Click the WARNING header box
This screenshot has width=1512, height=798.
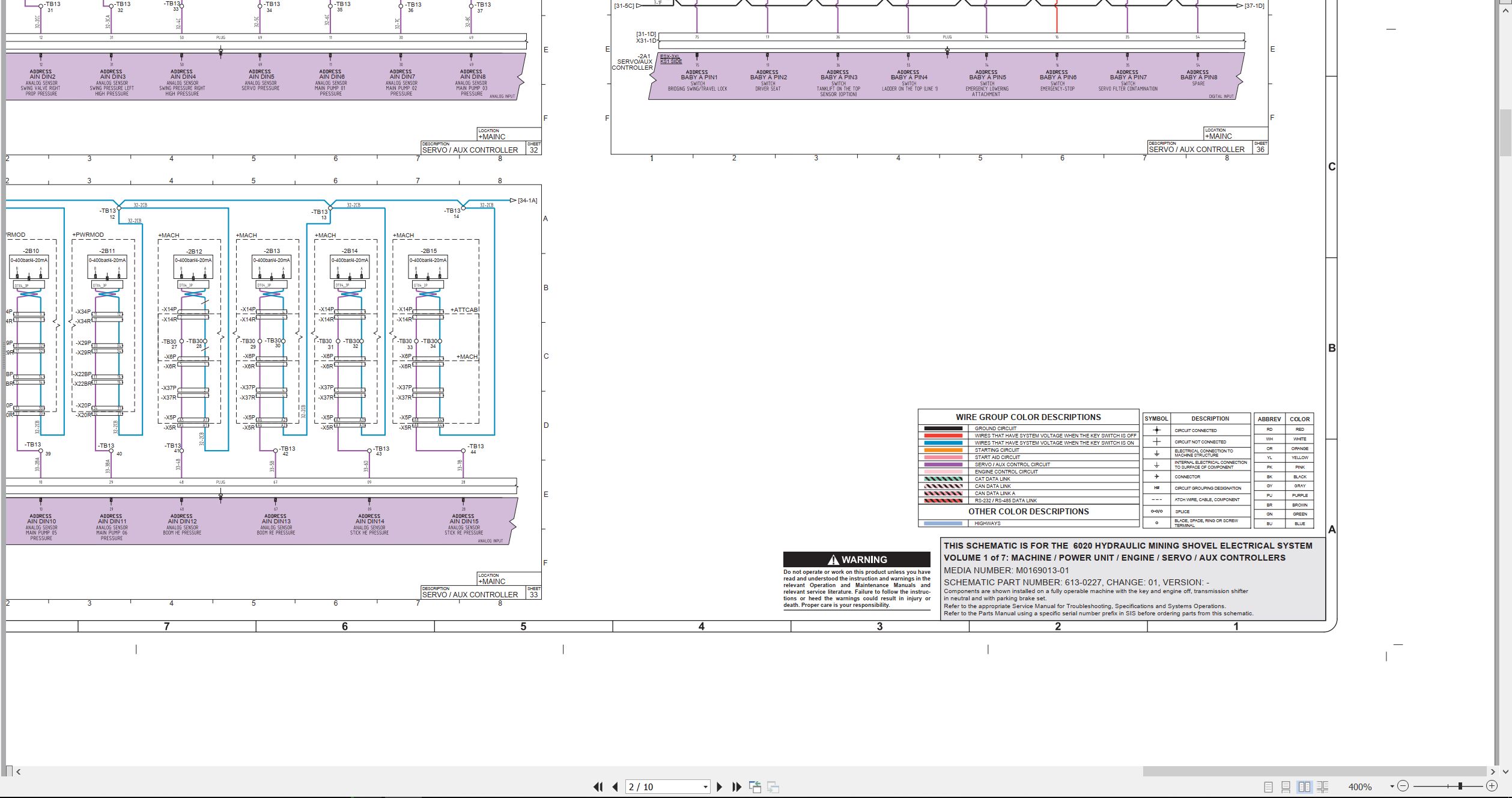857,559
